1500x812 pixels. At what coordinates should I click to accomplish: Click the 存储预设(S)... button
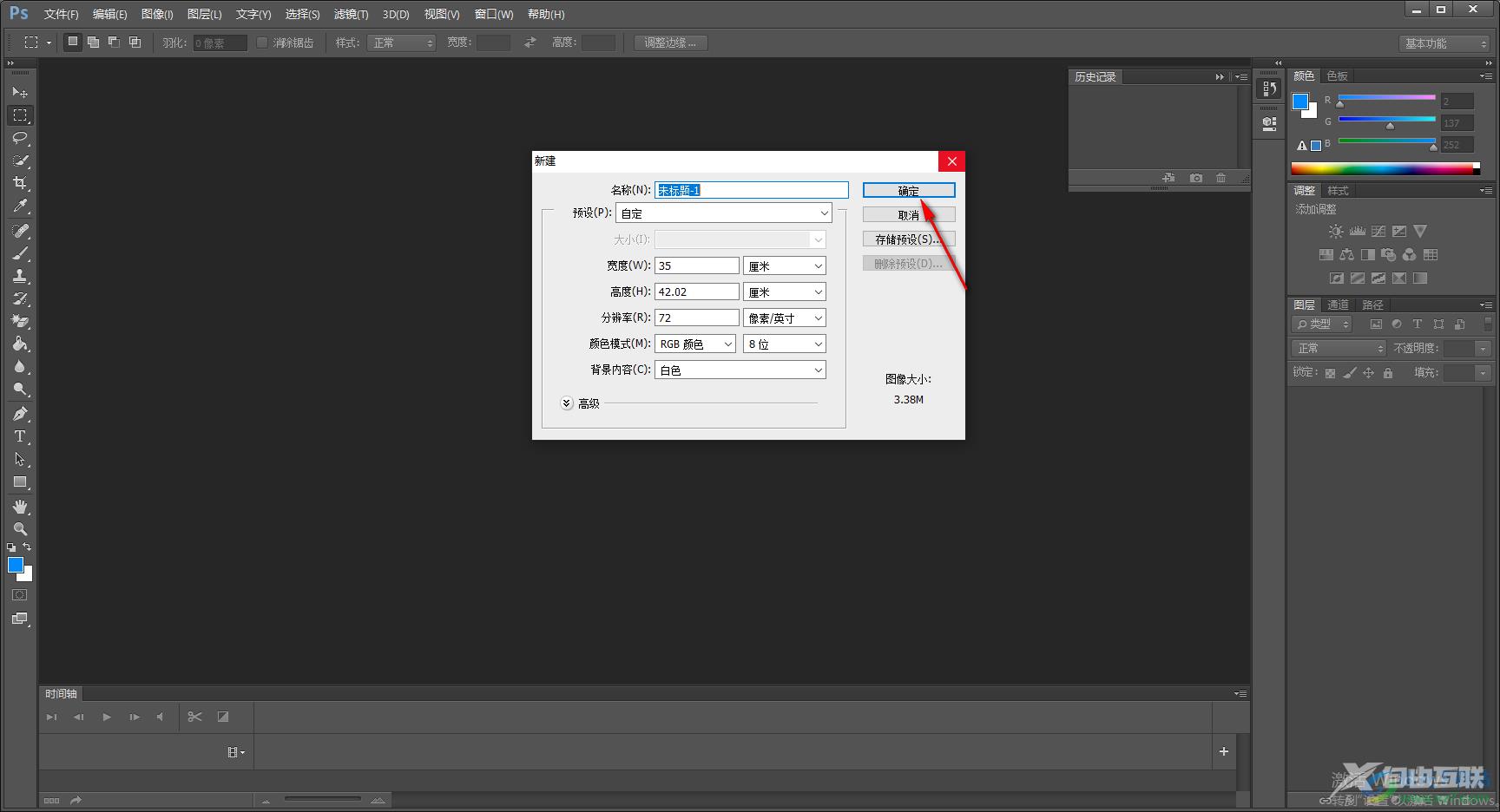(909, 239)
